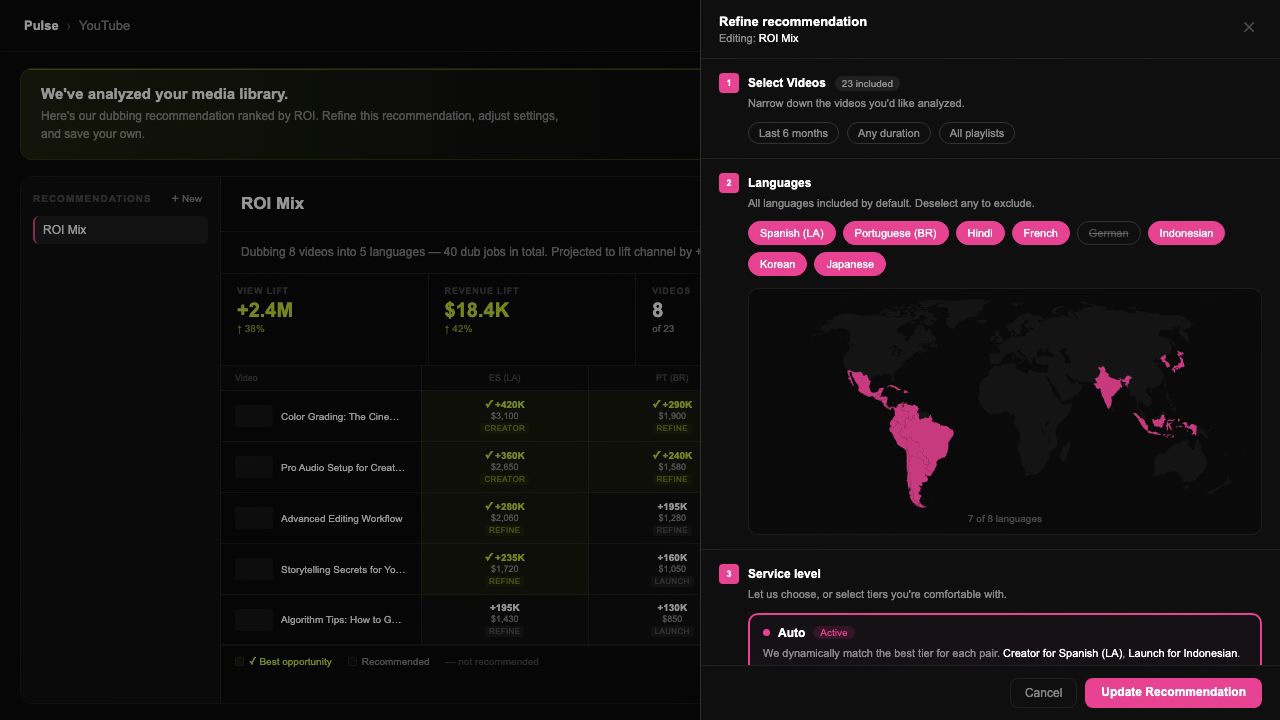Click the Languages section heading
The image size is (1280, 720).
[x=779, y=183]
